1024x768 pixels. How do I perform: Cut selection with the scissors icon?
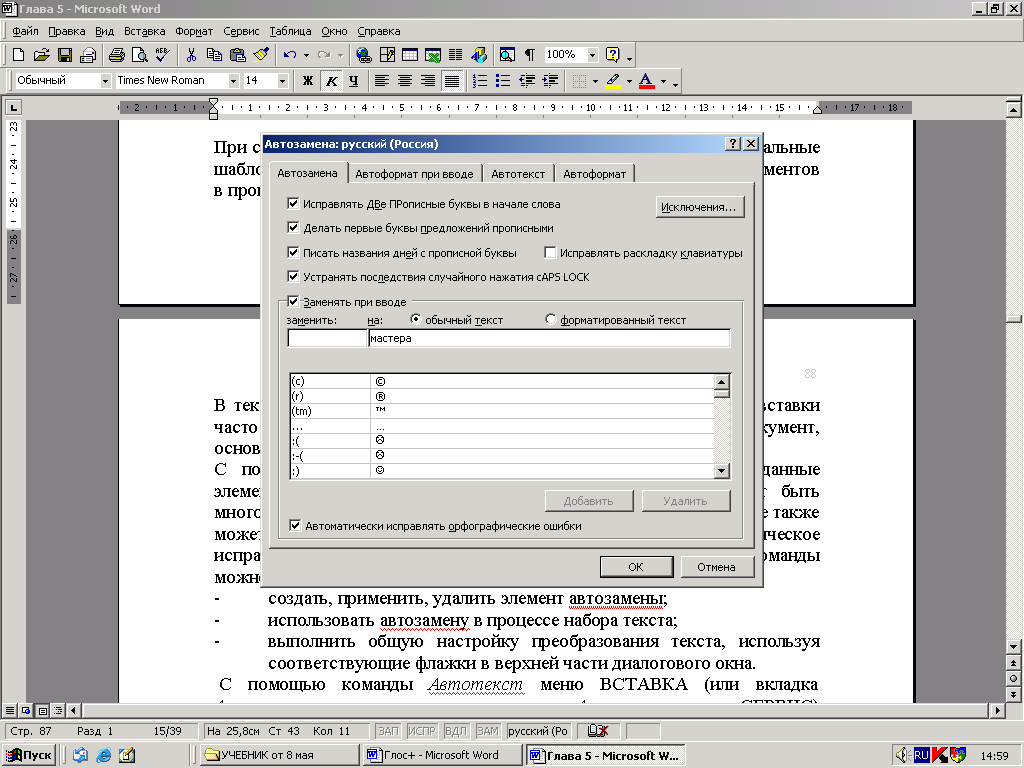(x=191, y=55)
